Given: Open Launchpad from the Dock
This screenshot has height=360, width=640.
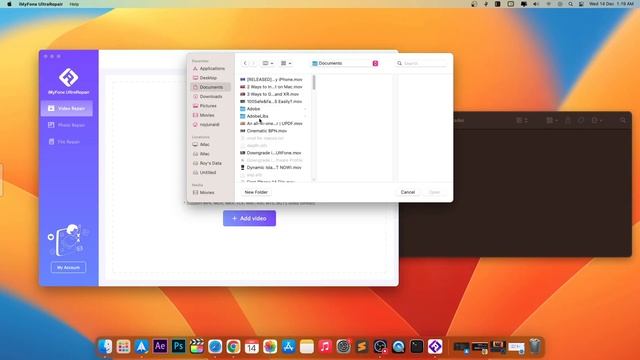Looking at the screenshot, I should [x=123, y=347].
